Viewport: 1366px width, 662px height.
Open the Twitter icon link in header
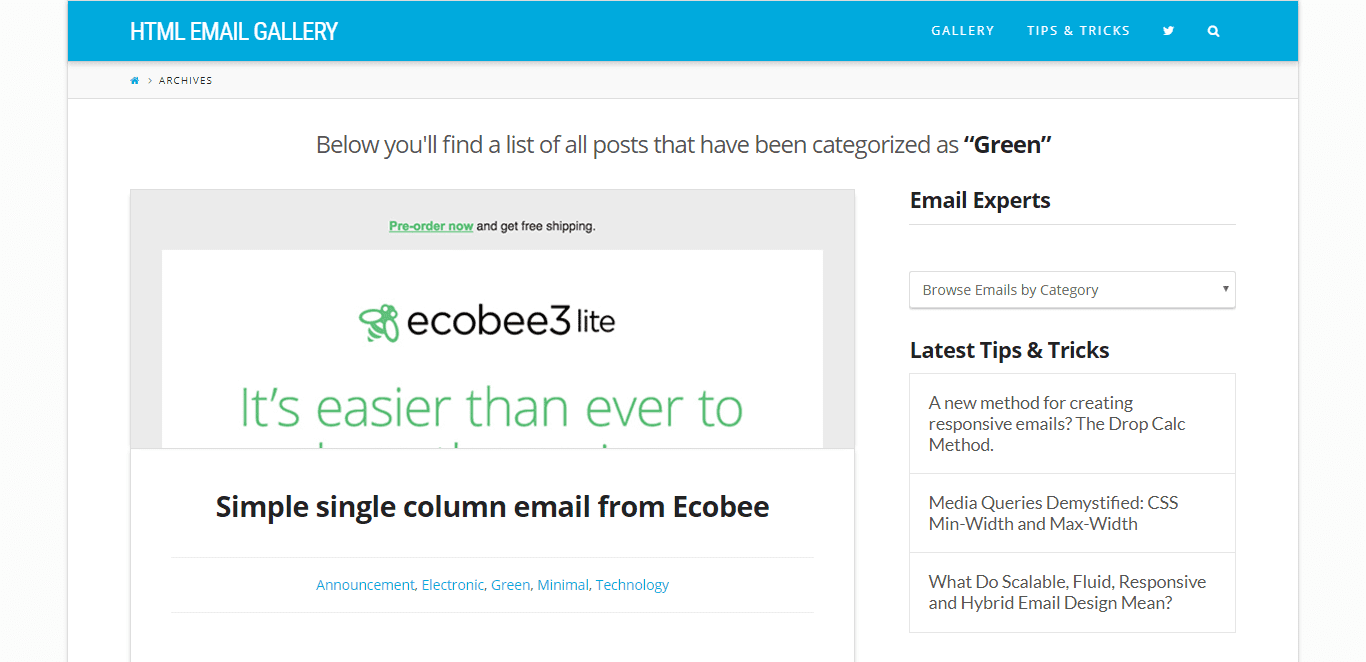(1168, 31)
